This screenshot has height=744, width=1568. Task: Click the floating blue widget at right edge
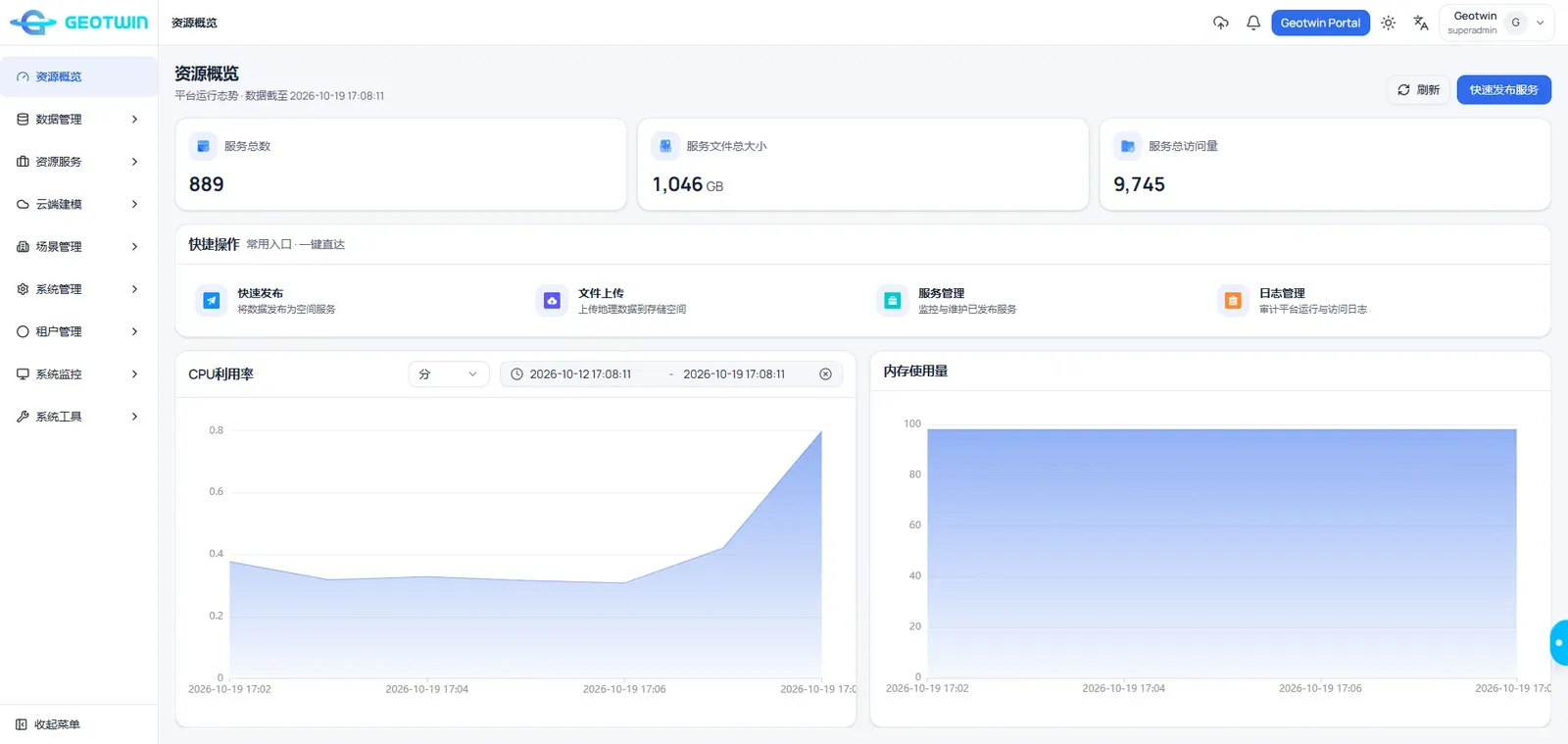click(x=1559, y=643)
